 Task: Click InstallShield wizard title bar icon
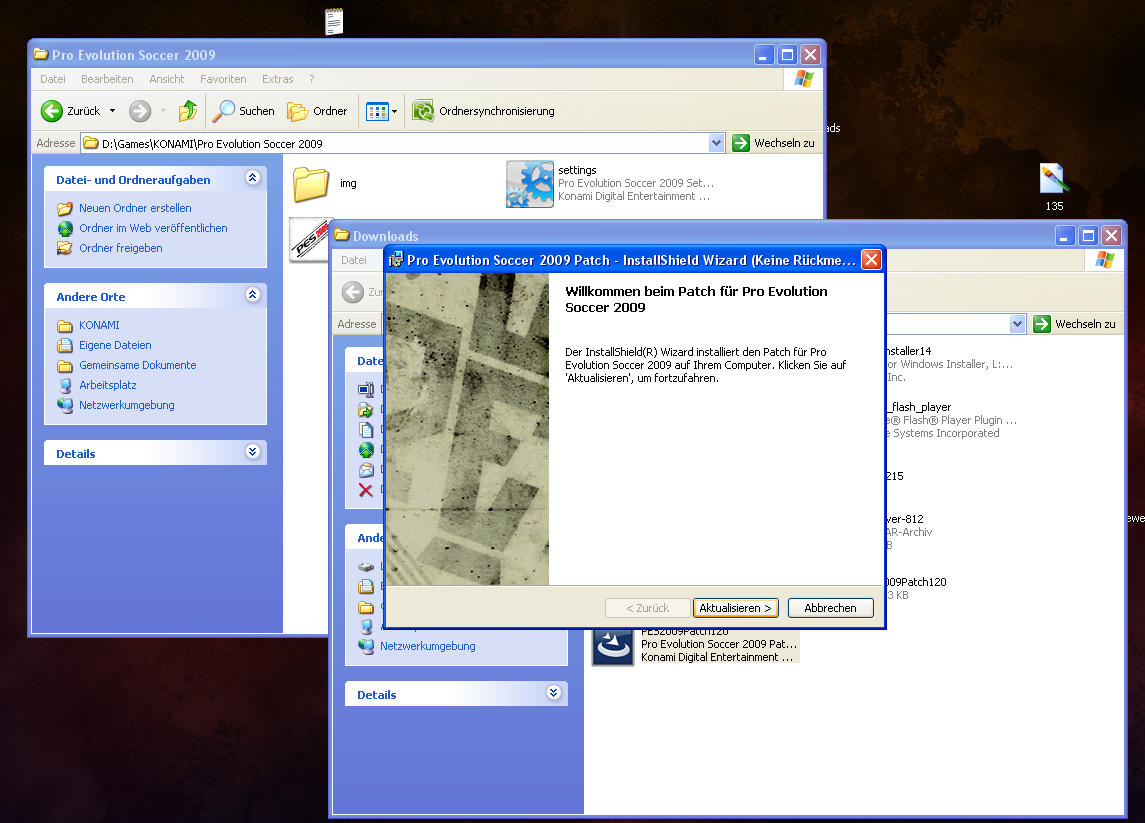click(x=396, y=260)
